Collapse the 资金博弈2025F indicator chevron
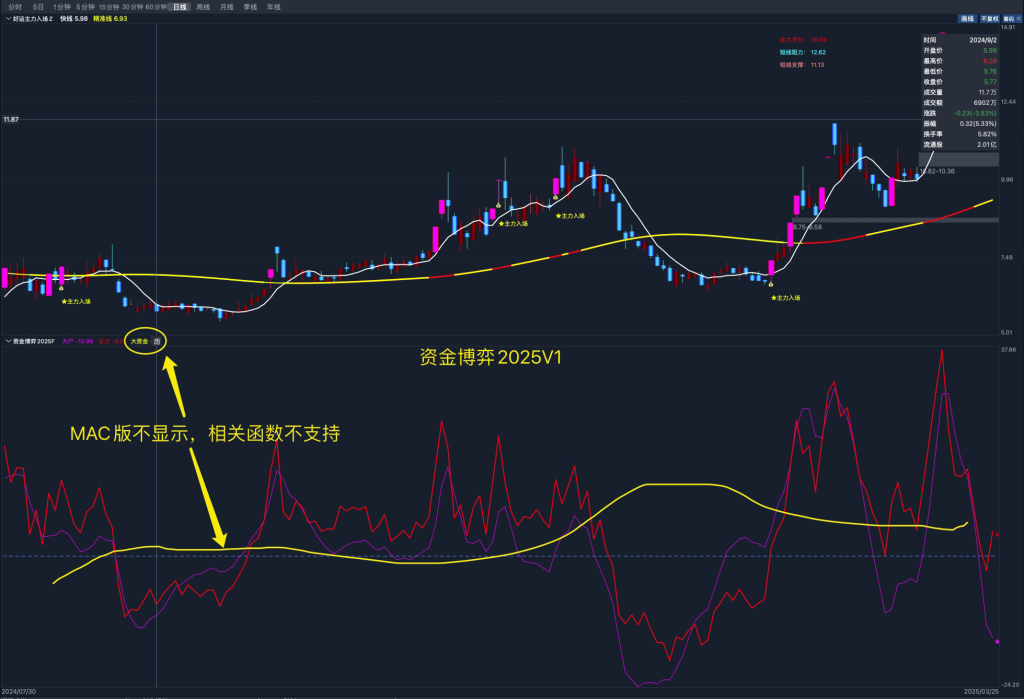This screenshot has width=1024, height=699. (x=8, y=341)
